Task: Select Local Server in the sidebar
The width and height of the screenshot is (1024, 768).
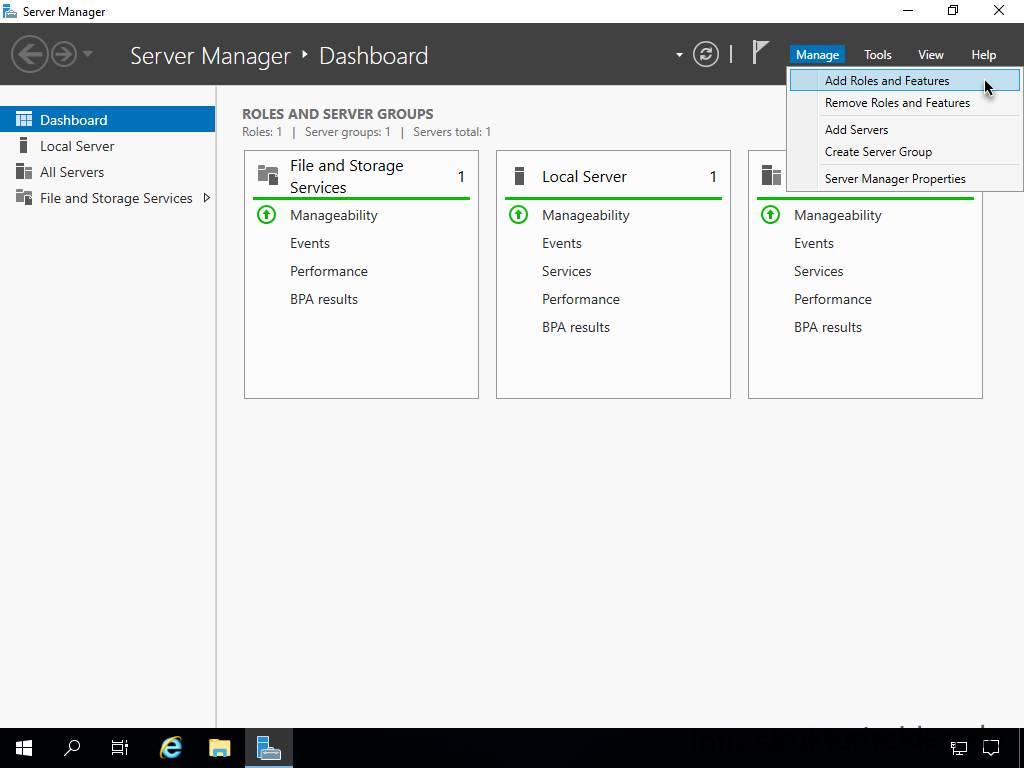Action: pos(107,146)
